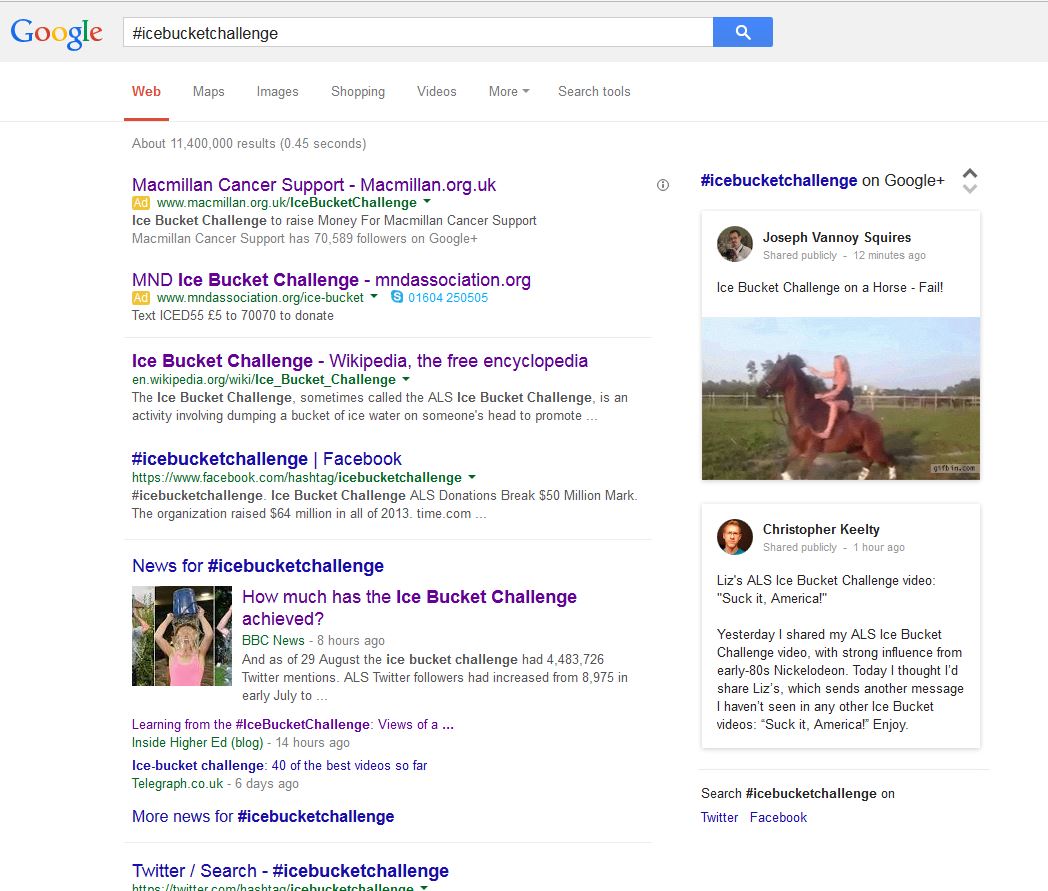The width and height of the screenshot is (1048, 891).
Task: Read BBC story on Ice Bucket Challenge achievements
Action: coord(409,608)
